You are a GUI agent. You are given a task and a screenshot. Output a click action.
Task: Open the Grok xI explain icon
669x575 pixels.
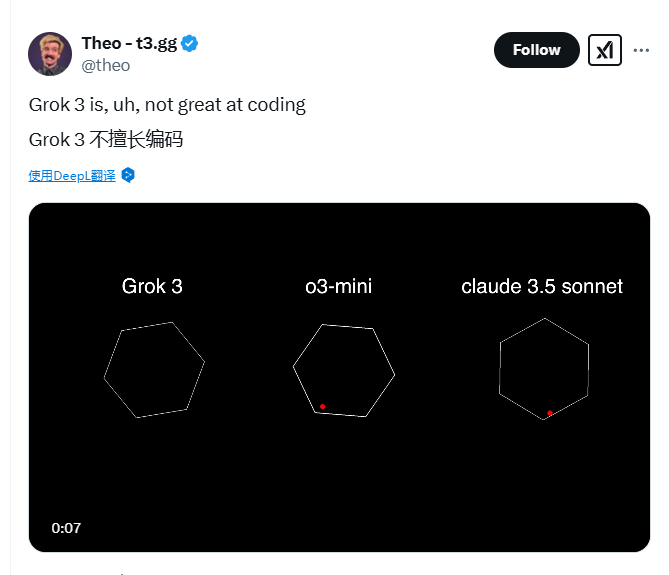tap(605, 50)
